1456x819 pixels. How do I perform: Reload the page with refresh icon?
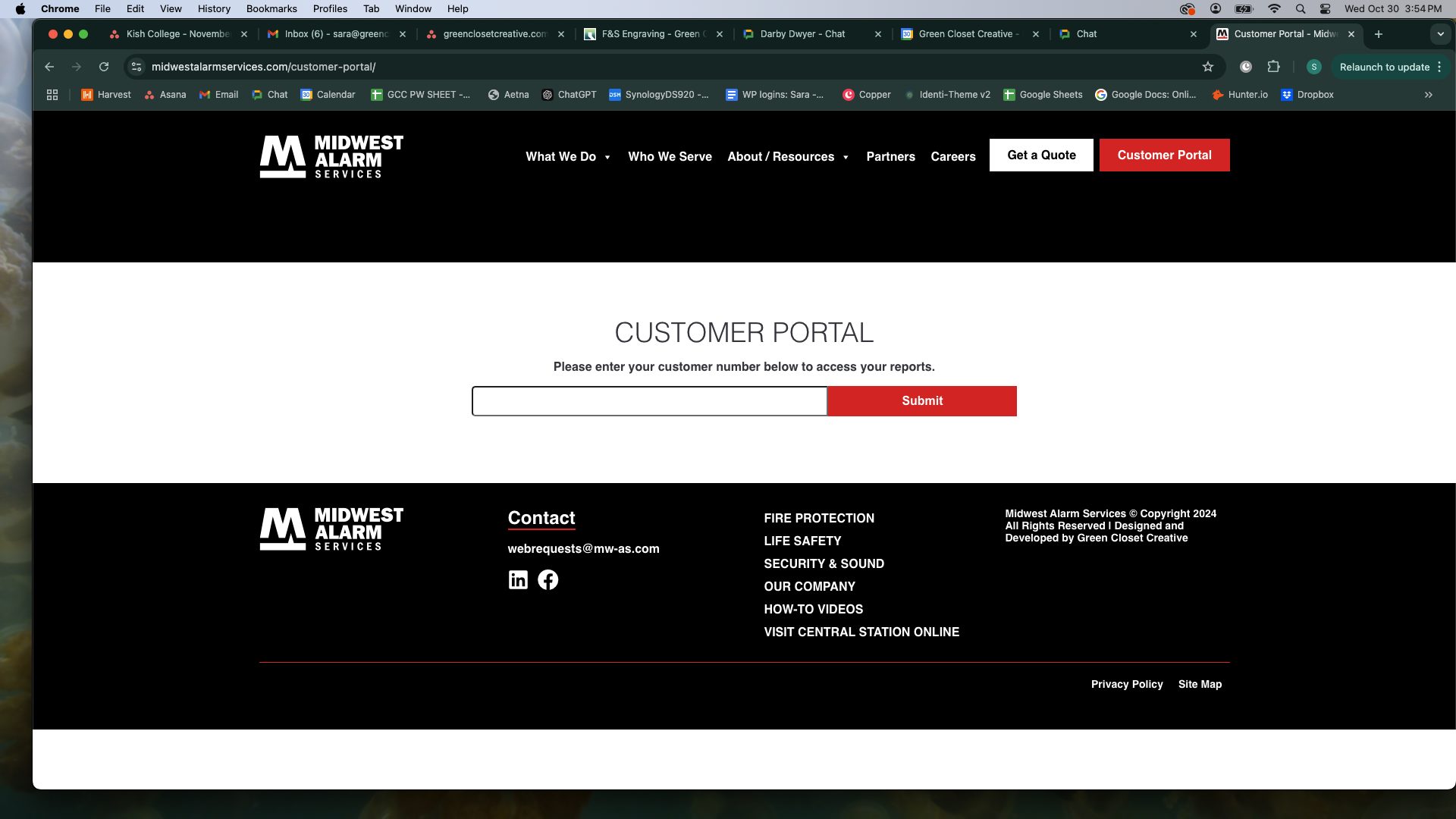104,67
